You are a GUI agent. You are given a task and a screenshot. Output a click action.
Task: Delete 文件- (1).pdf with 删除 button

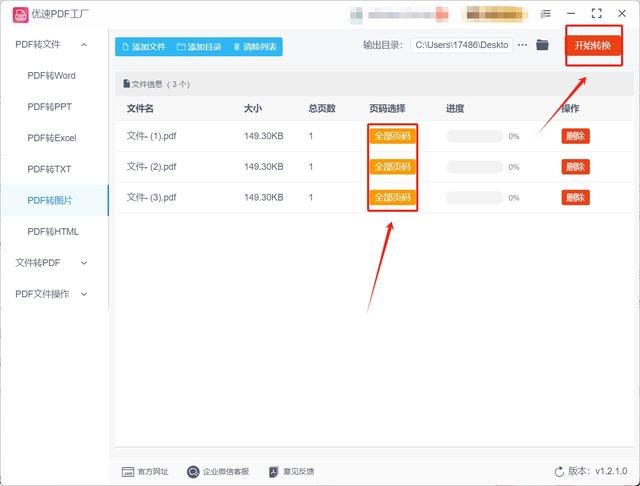pos(576,136)
